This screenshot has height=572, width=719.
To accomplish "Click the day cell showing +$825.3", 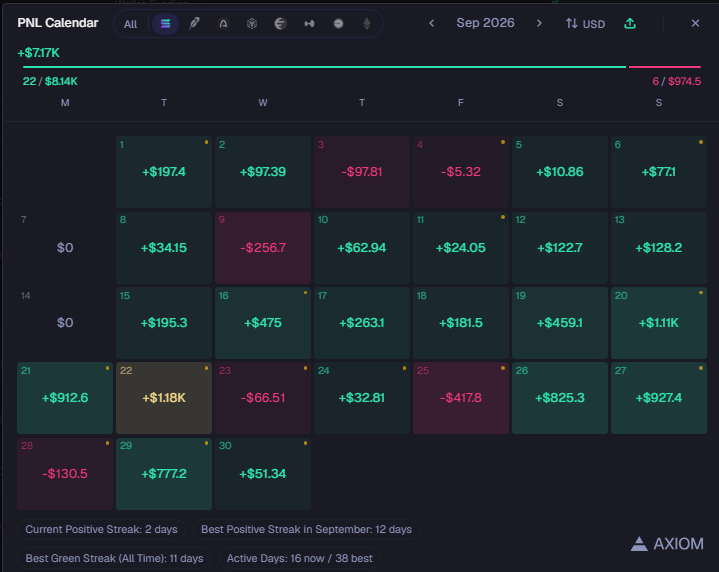I will (x=560, y=398).
